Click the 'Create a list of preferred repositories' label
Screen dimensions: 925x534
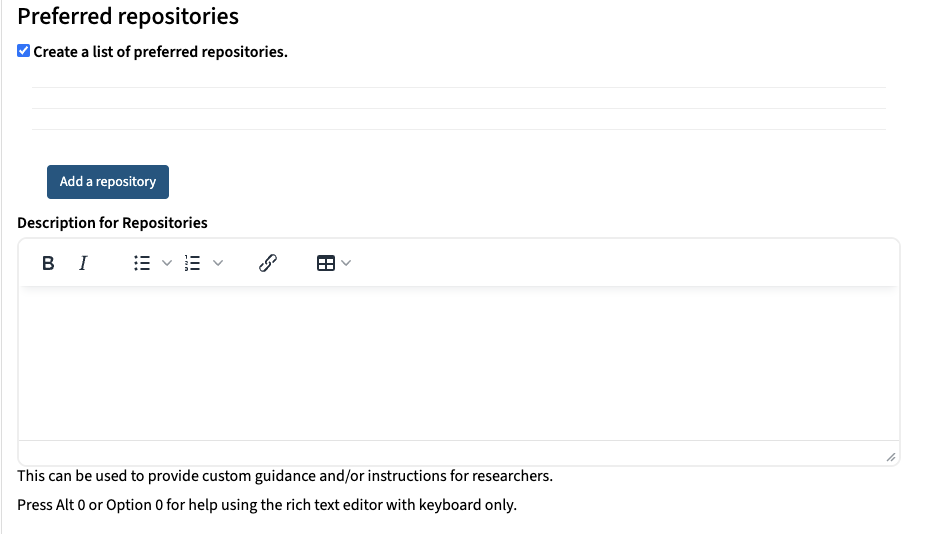click(x=160, y=52)
